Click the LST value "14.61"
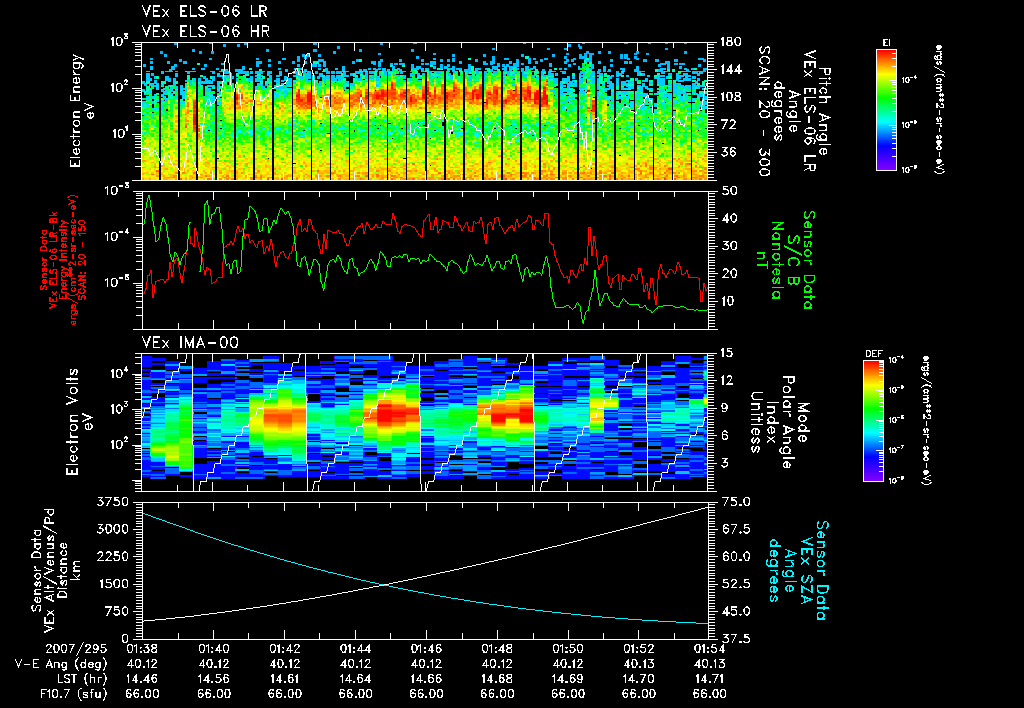Screen dimensions: 1024x708 [x=284, y=679]
